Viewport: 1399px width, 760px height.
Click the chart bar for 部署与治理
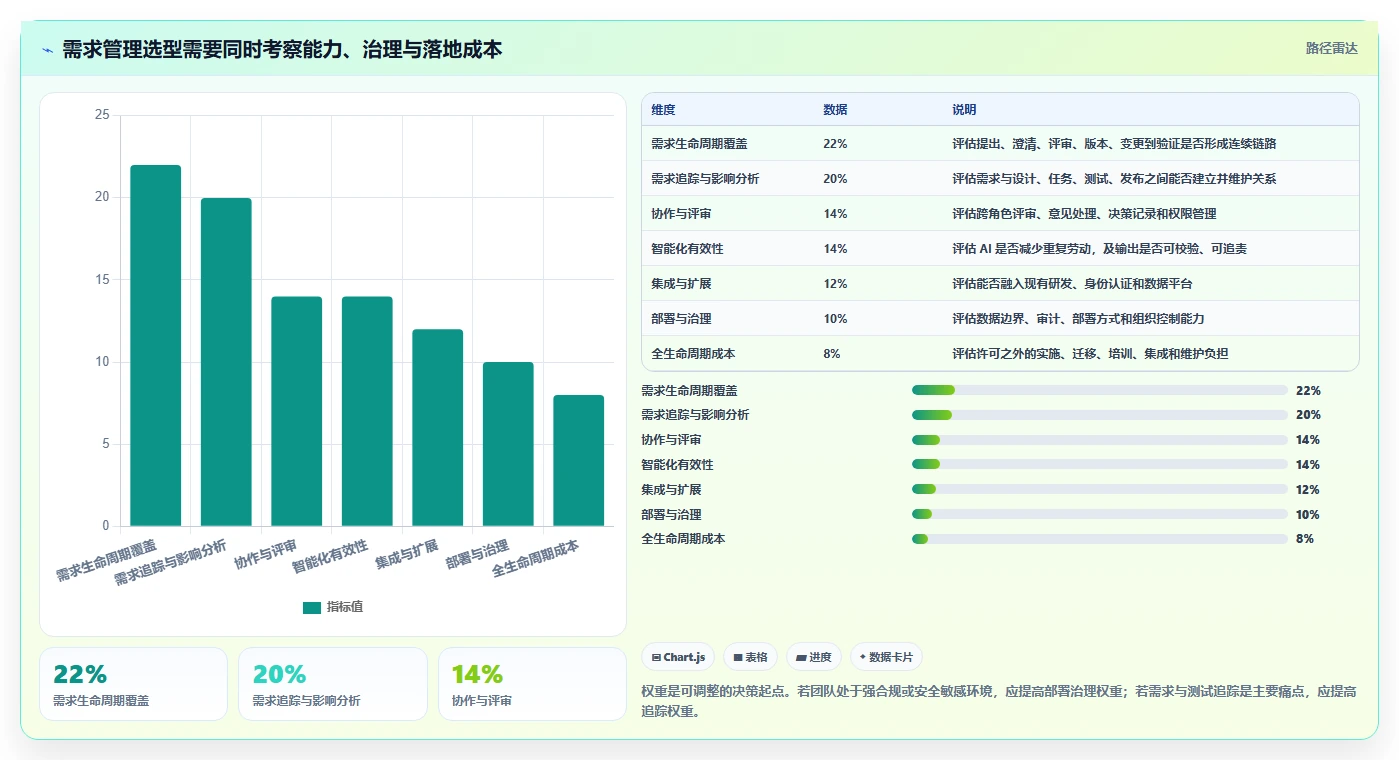(x=508, y=444)
